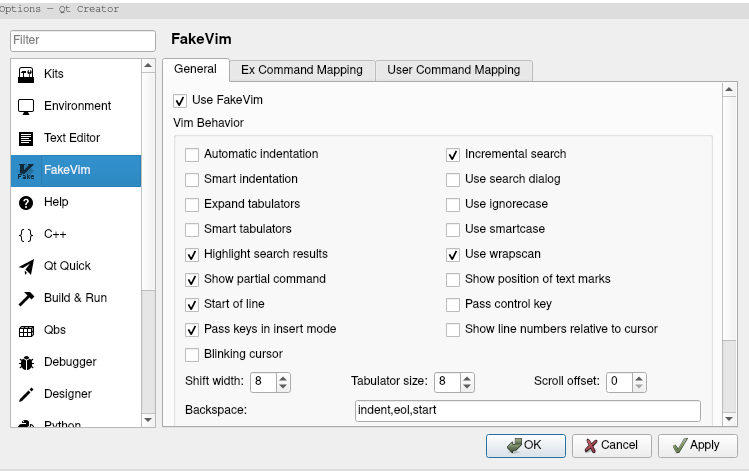The image size is (749, 472).
Task: Decrease Scroll offset with down arrow
Action: [x=639, y=386]
